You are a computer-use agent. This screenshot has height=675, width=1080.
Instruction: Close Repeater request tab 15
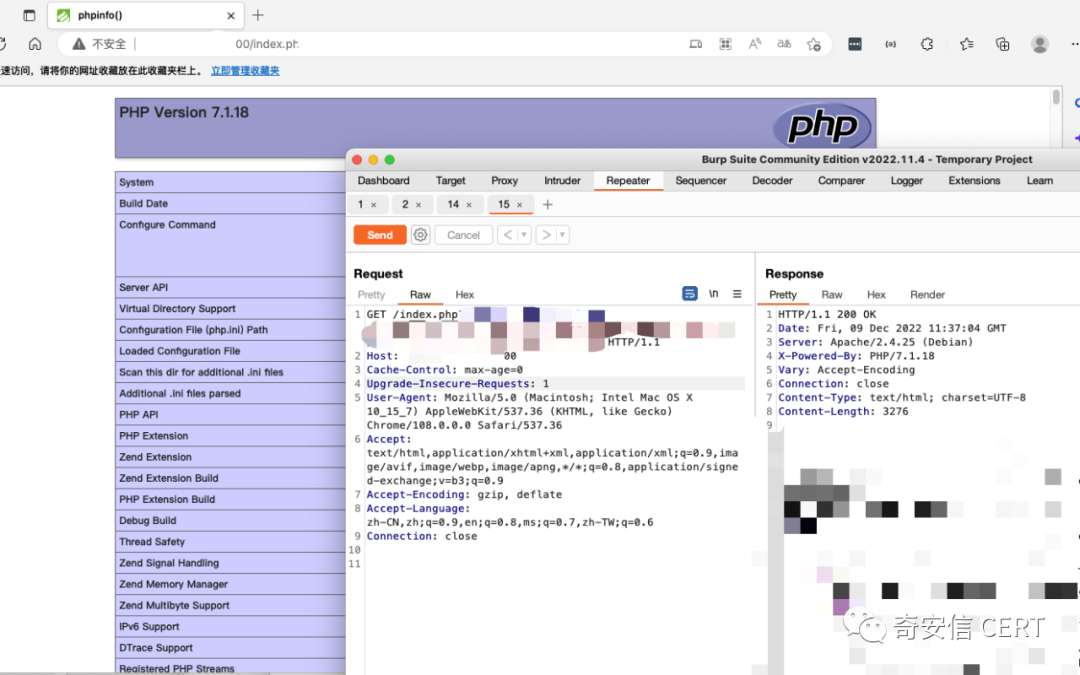(x=519, y=205)
